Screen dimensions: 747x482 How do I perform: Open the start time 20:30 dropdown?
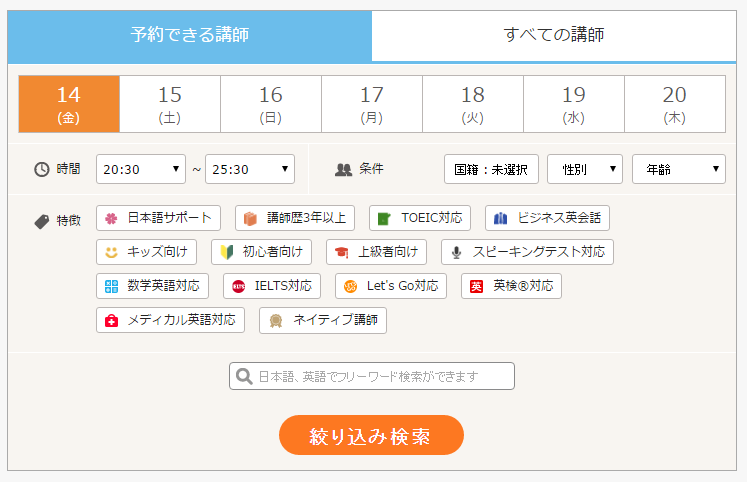[x=141, y=169]
